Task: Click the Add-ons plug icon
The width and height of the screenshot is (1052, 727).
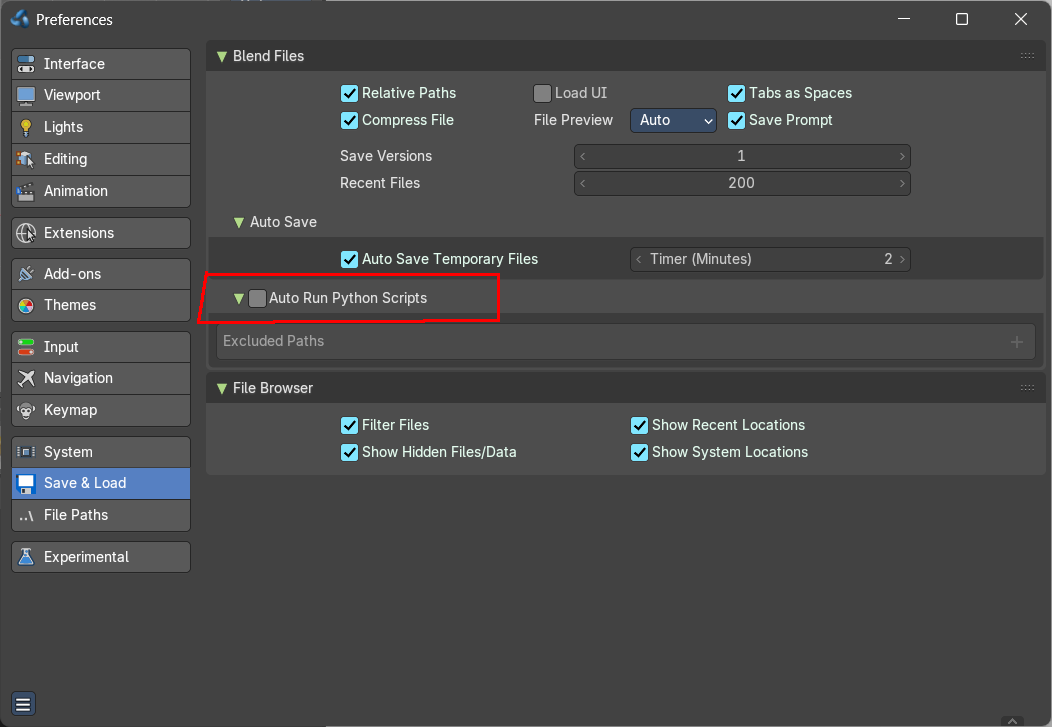Action: [x=25, y=274]
